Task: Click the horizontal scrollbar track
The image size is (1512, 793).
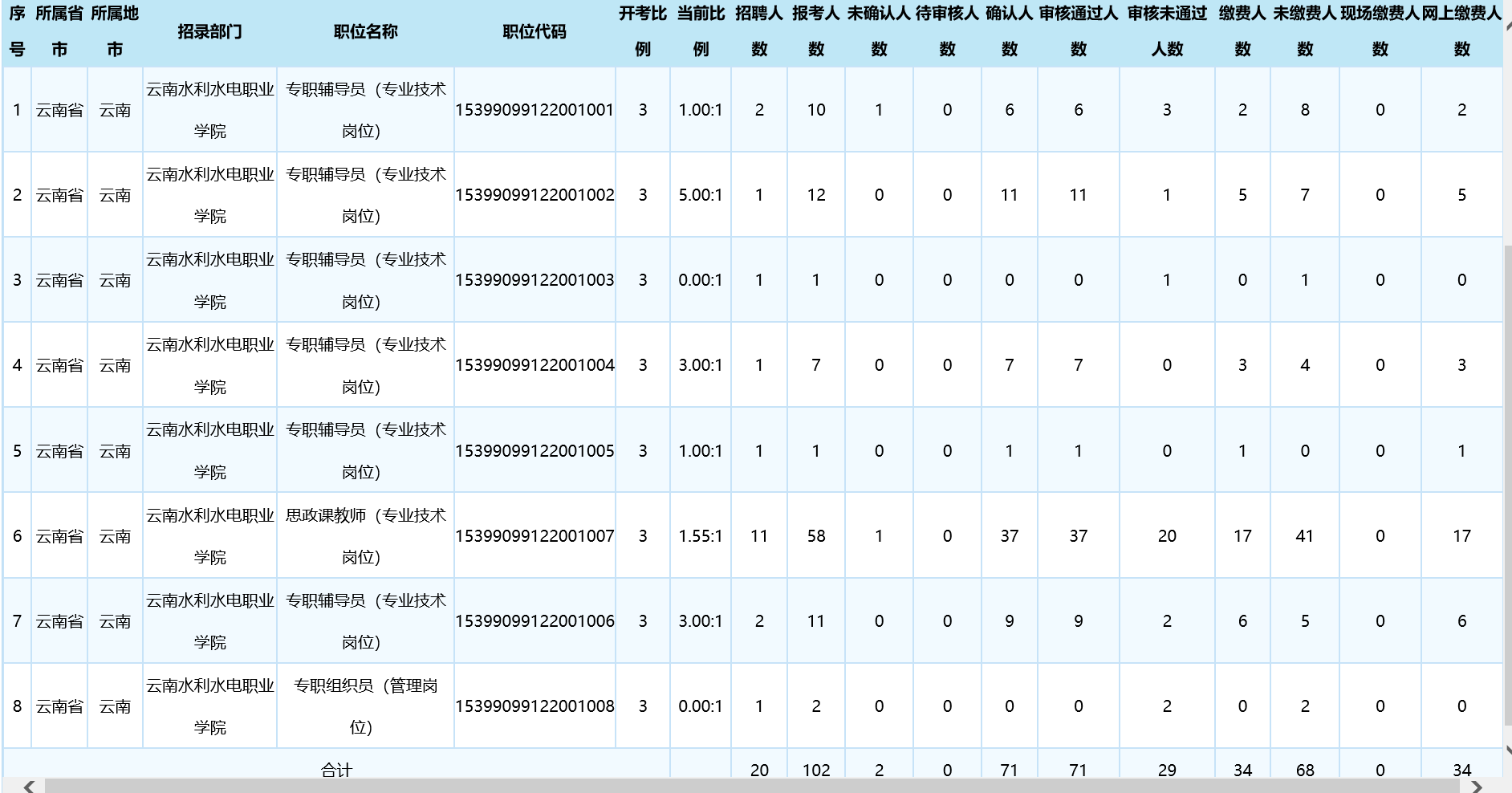Action: point(752,786)
